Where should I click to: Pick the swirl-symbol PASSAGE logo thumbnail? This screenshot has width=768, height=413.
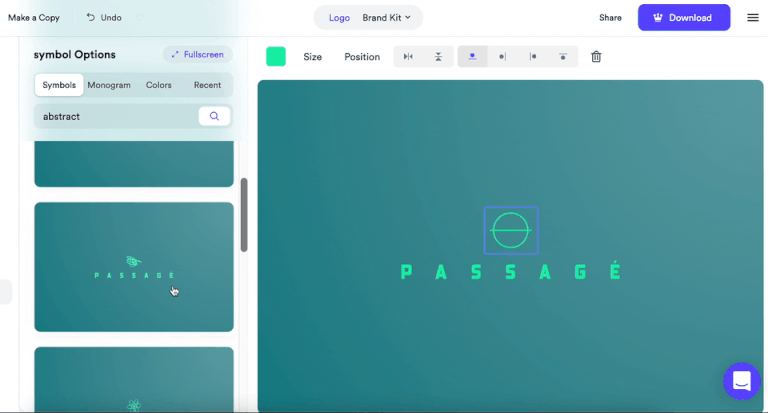(134, 267)
